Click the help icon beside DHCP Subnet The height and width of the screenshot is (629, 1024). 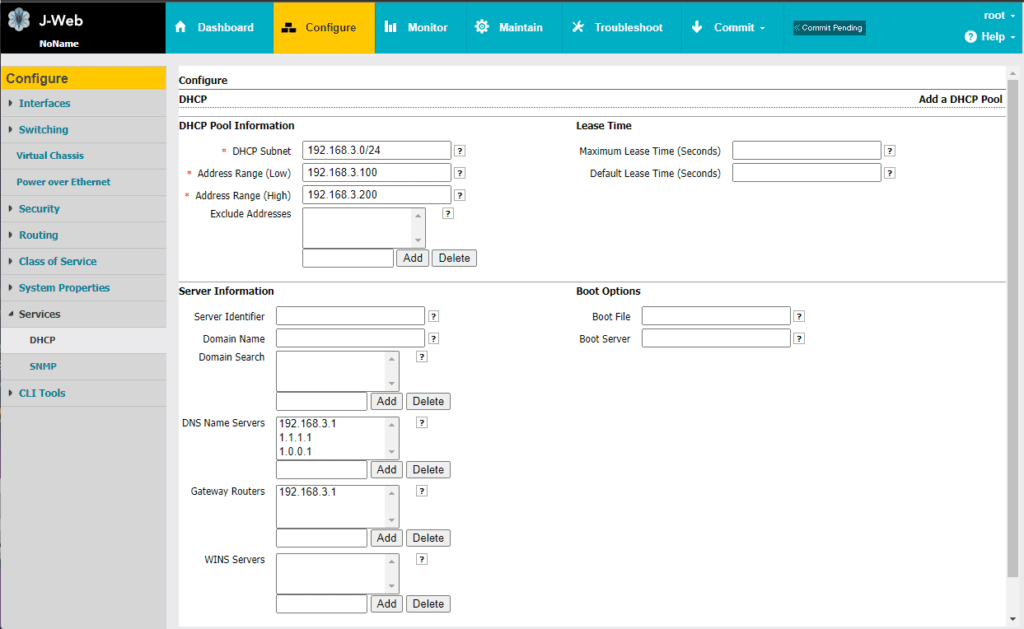[x=460, y=151]
